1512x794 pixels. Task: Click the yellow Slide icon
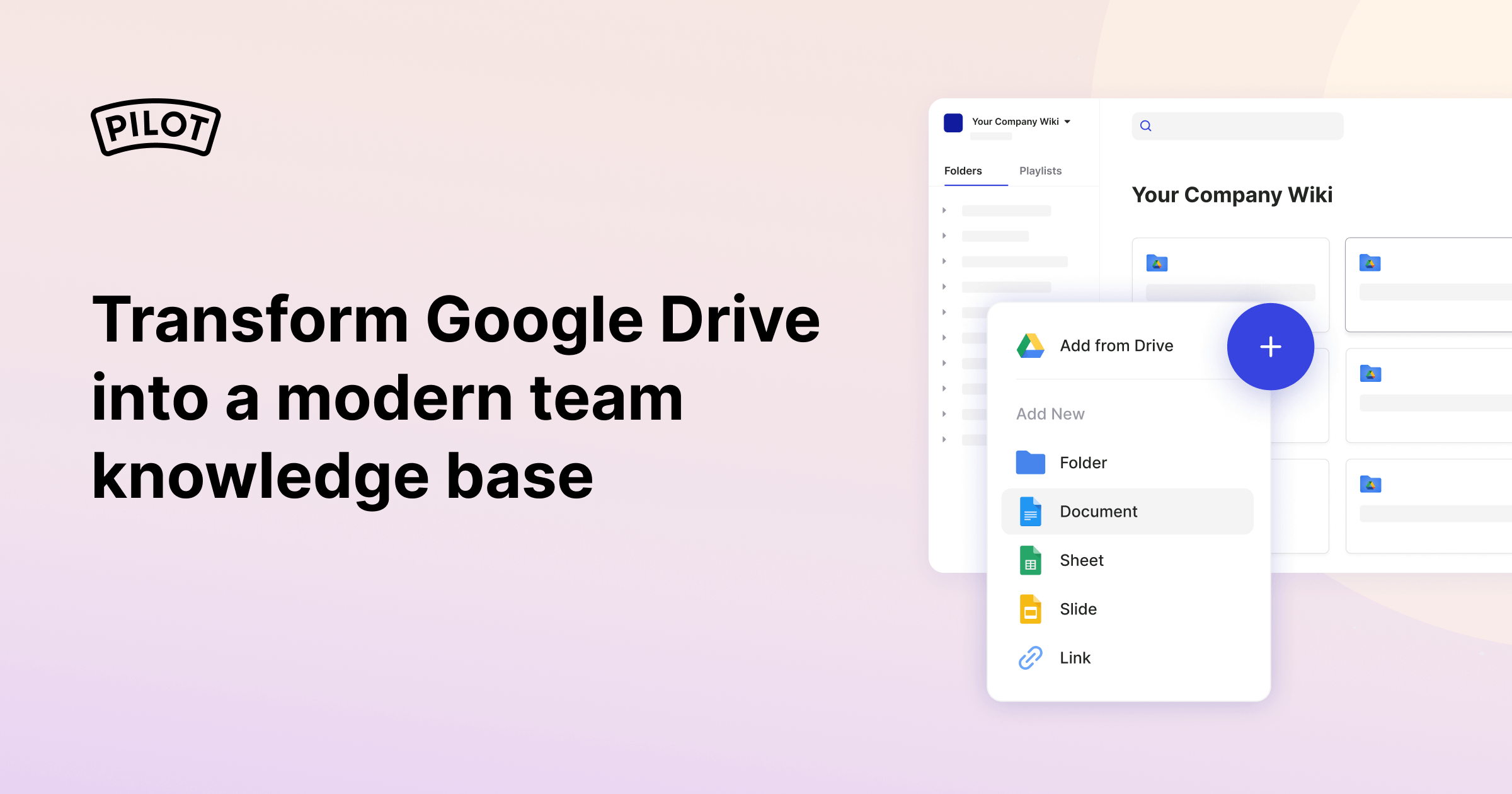(1031, 609)
